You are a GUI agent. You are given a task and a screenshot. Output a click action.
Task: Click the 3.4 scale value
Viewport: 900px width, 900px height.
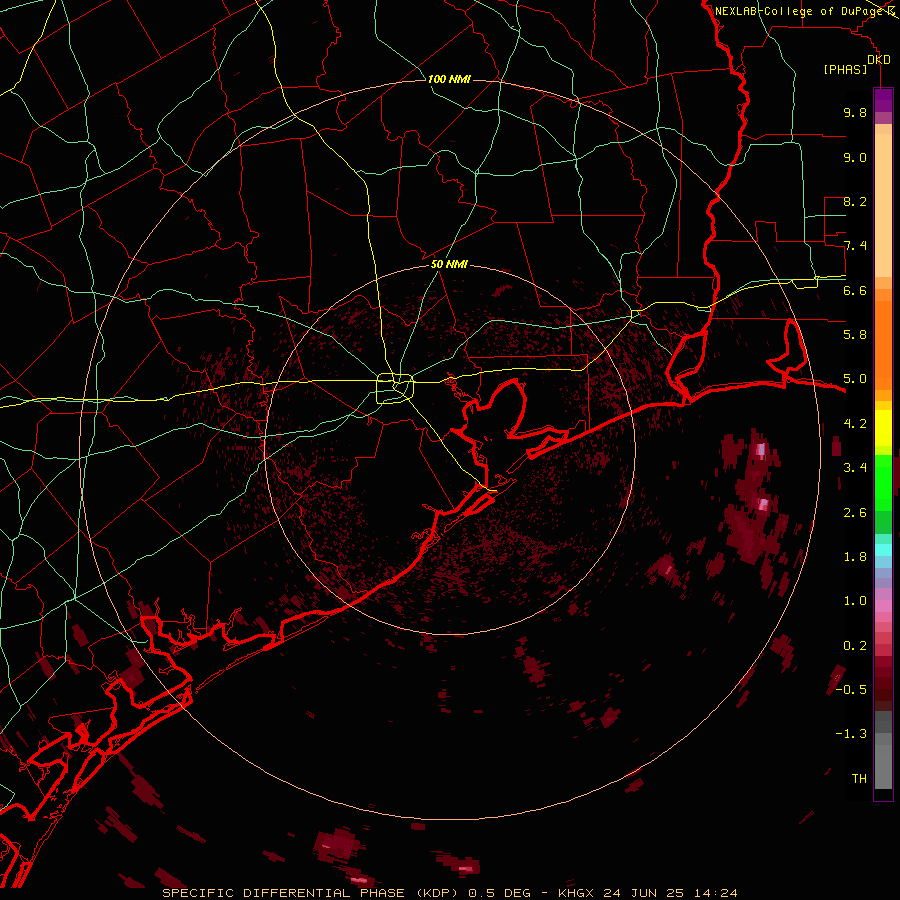coord(855,467)
